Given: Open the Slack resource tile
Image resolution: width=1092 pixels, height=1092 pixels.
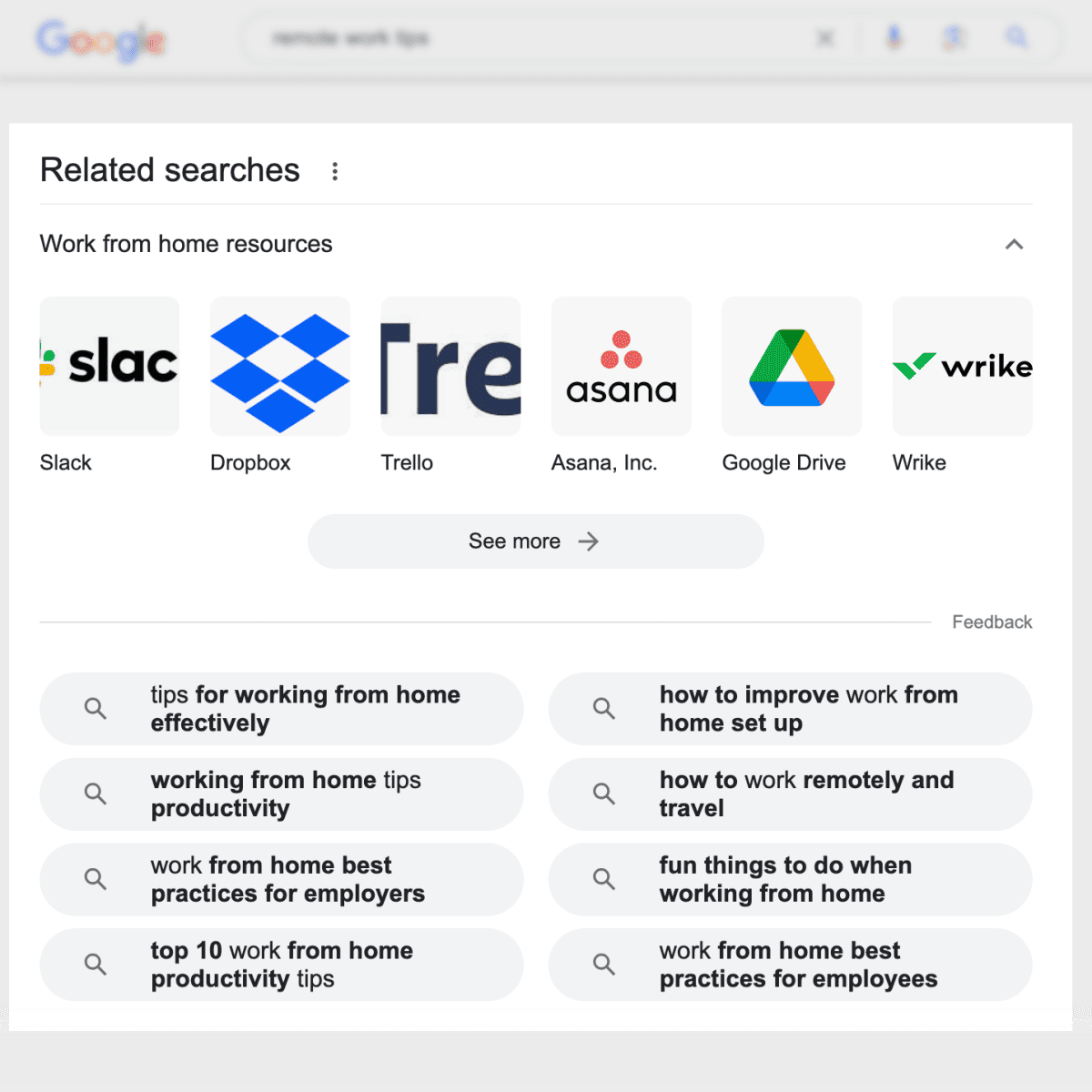Looking at the screenshot, I should 108,366.
